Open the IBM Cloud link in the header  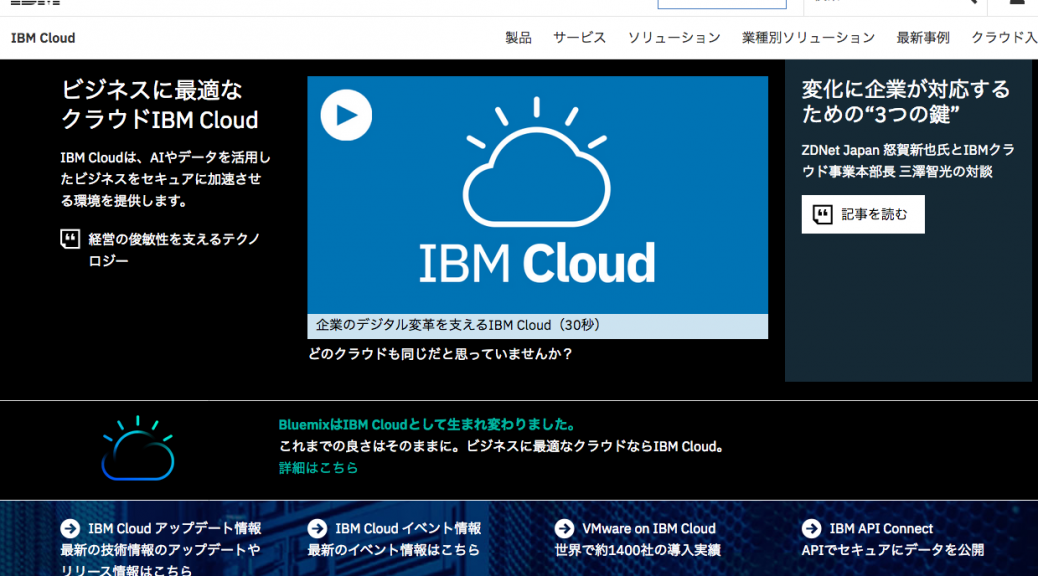click(x=42, y=37)
